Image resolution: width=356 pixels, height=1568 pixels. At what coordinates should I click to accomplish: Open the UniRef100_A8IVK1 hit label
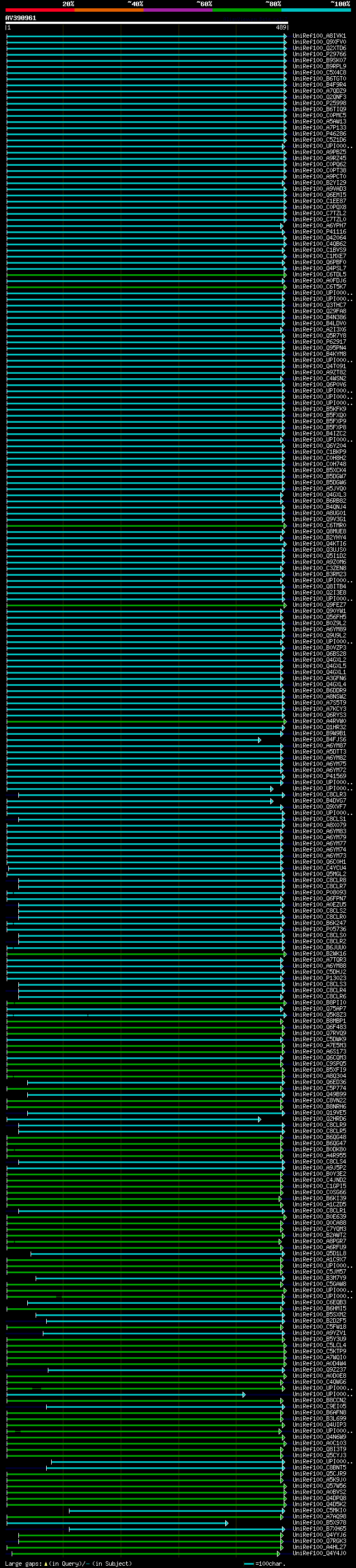pos(319,36)
